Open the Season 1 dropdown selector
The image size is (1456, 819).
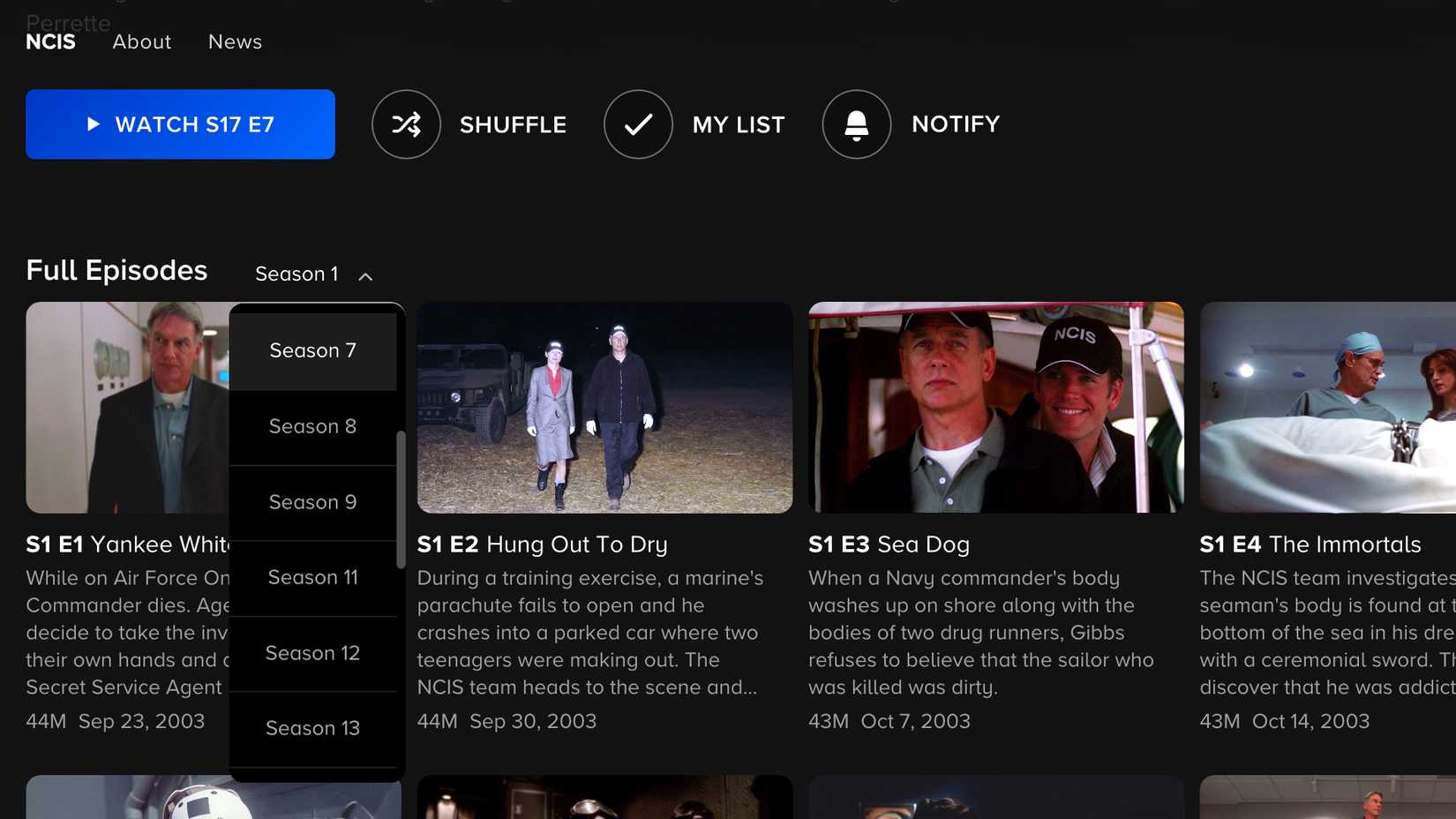(x=297, y=274)
